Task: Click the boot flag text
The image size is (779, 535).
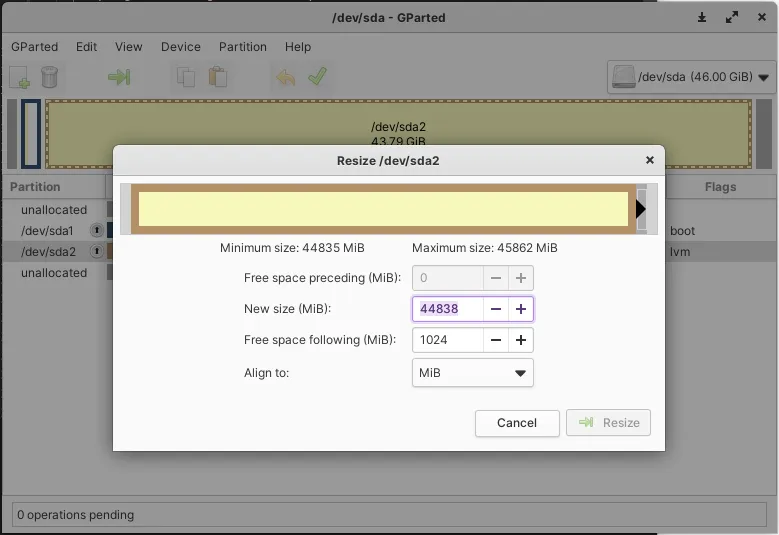Action: click(682, 230)
